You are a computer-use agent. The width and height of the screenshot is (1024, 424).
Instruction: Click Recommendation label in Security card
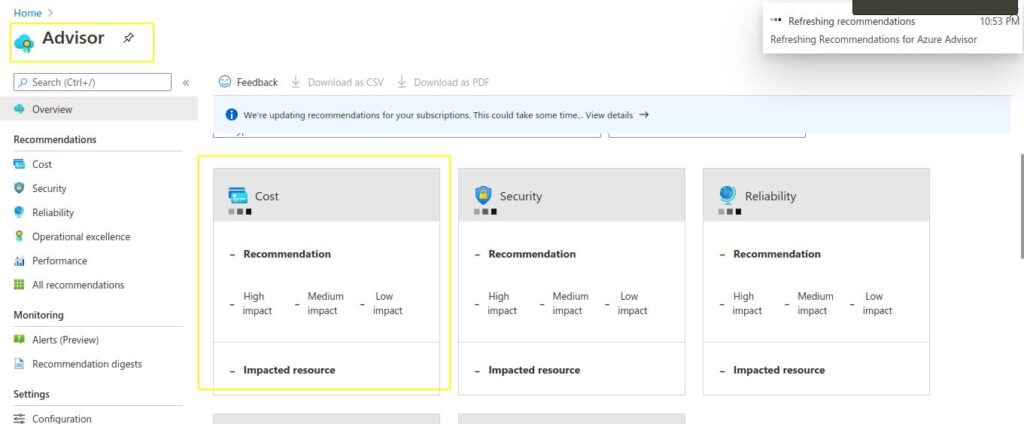pos(532,253)
